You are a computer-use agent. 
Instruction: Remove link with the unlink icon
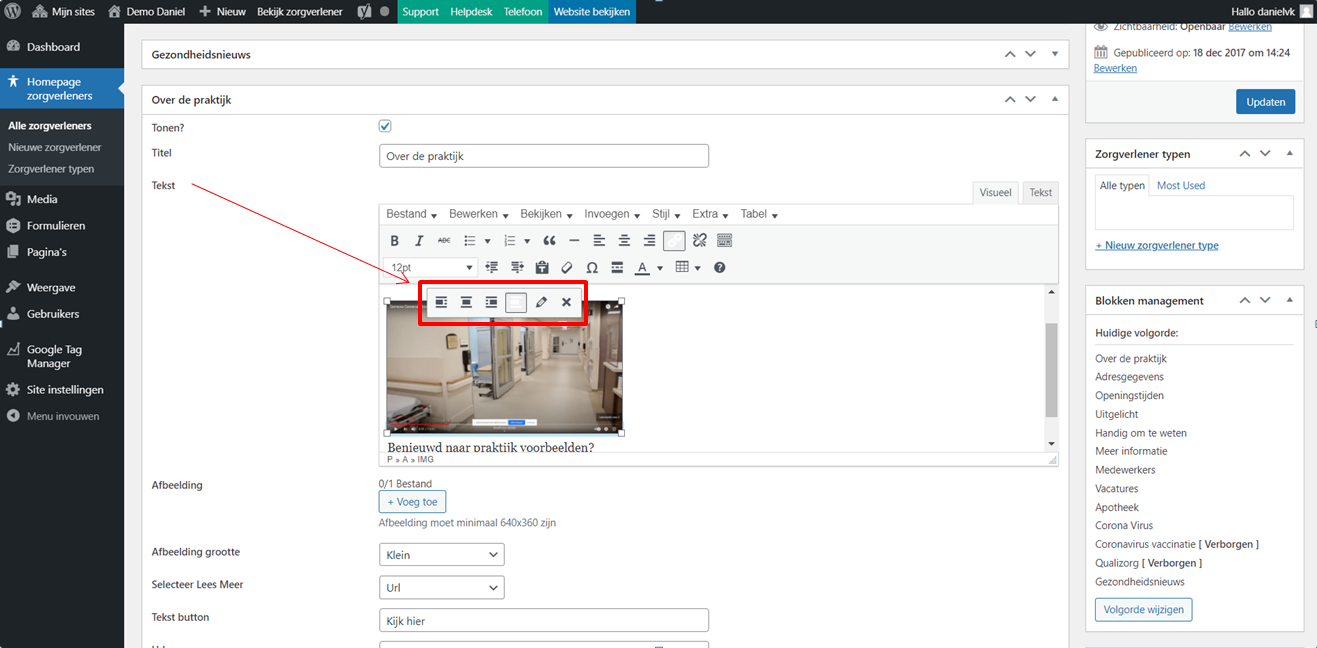pyautogui.click(x=700, y=241)
